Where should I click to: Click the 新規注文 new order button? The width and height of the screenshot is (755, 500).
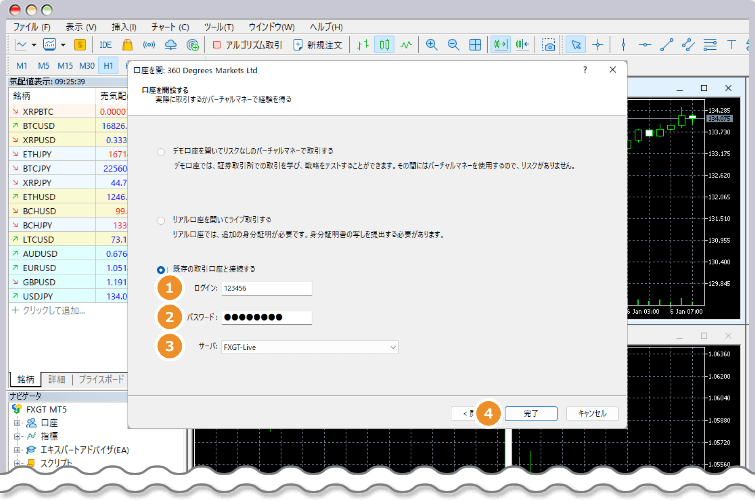click(318, 45)
